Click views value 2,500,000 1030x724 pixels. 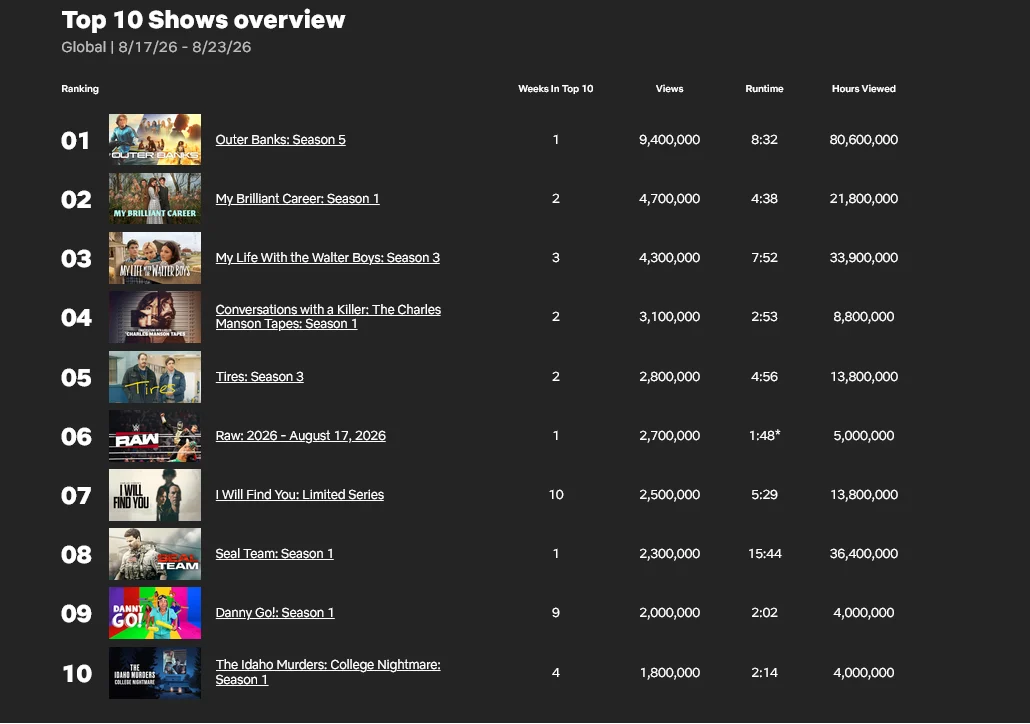click(x=669, y=495)
